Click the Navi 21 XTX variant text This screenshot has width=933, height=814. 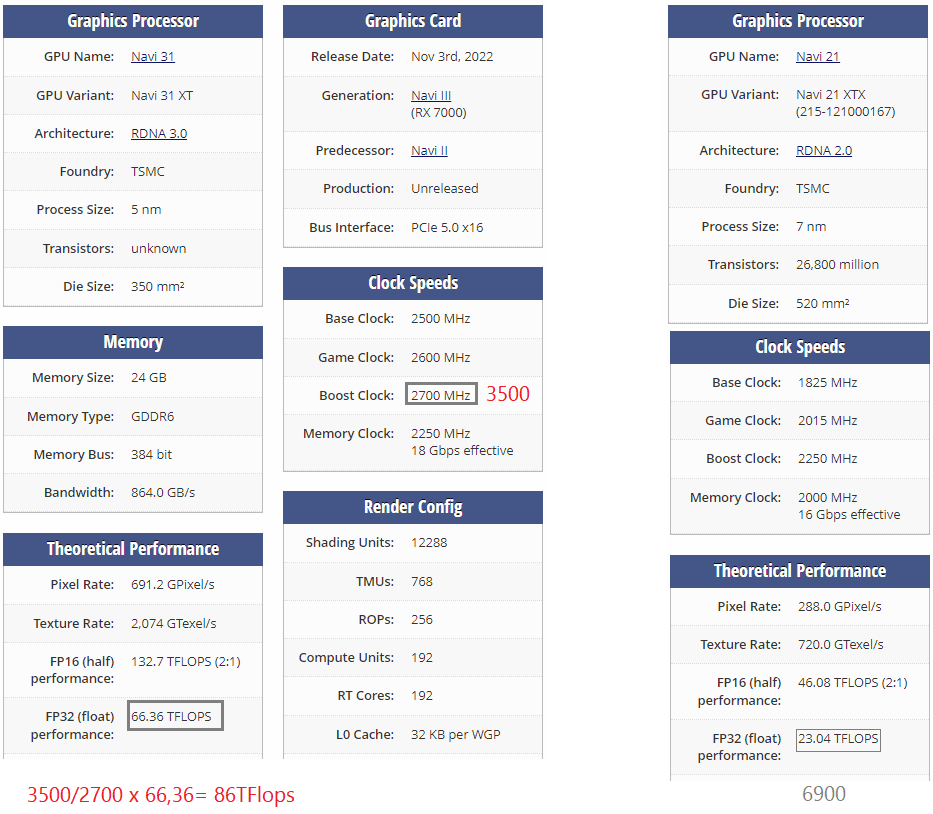pyautogui.click(x=831, y=95)
